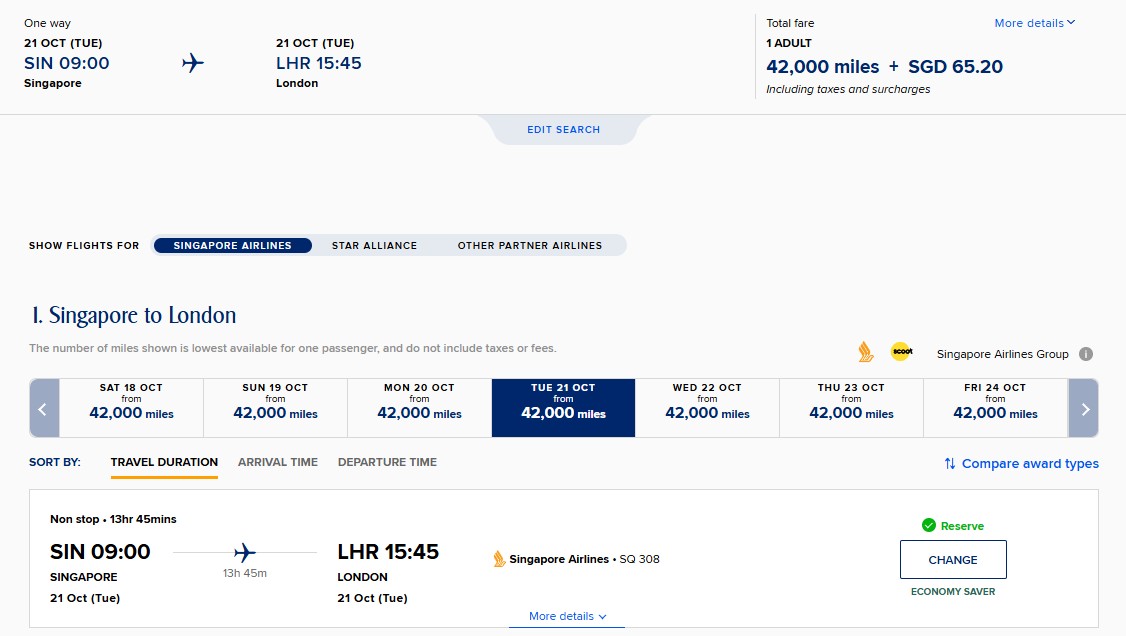Click the green Reserve checkmark icon
This screenshot has width=1126, height=636.
click(929, 525)
